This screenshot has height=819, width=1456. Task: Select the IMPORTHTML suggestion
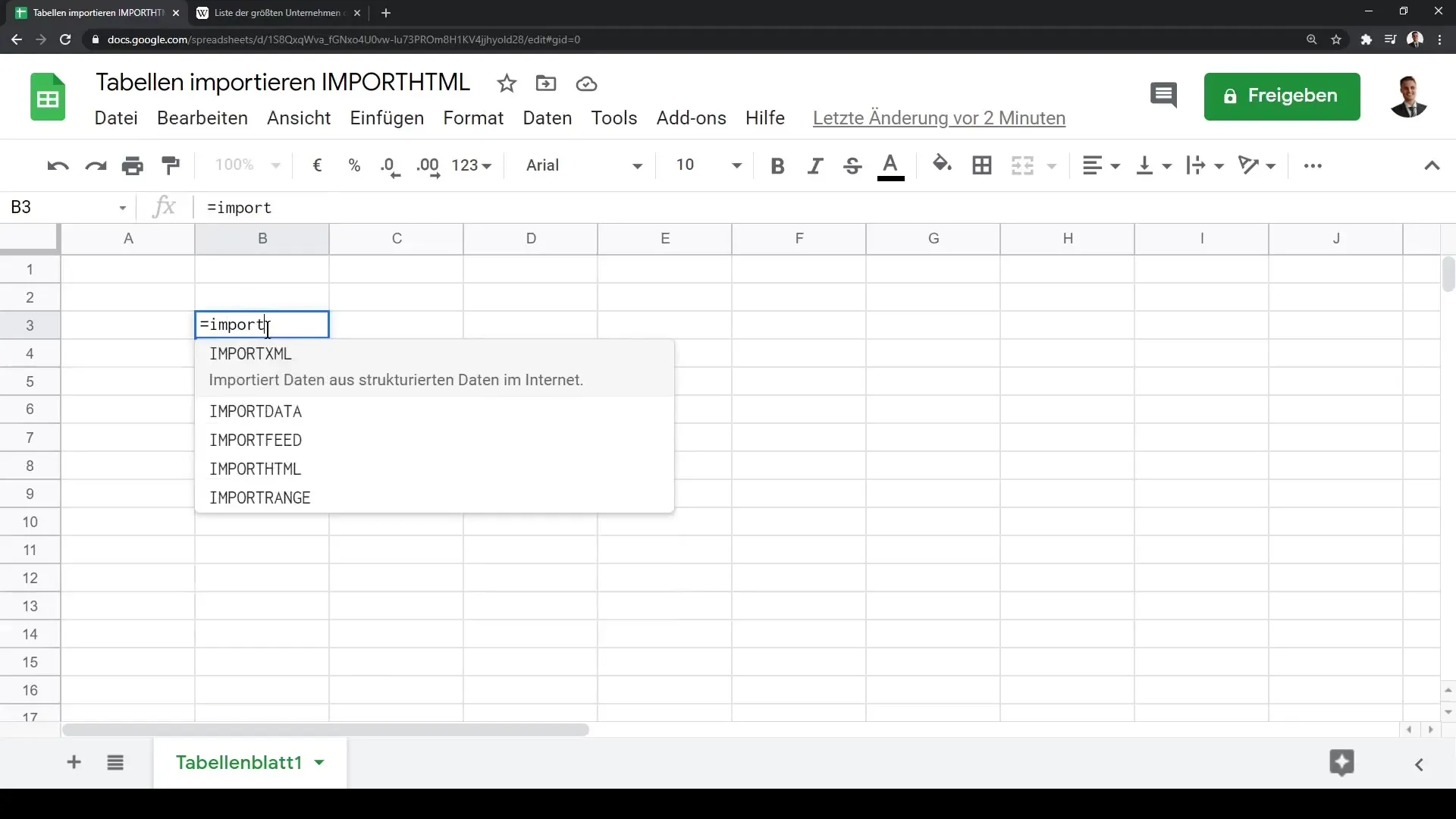pyautogui.click(x=435, y=469)
